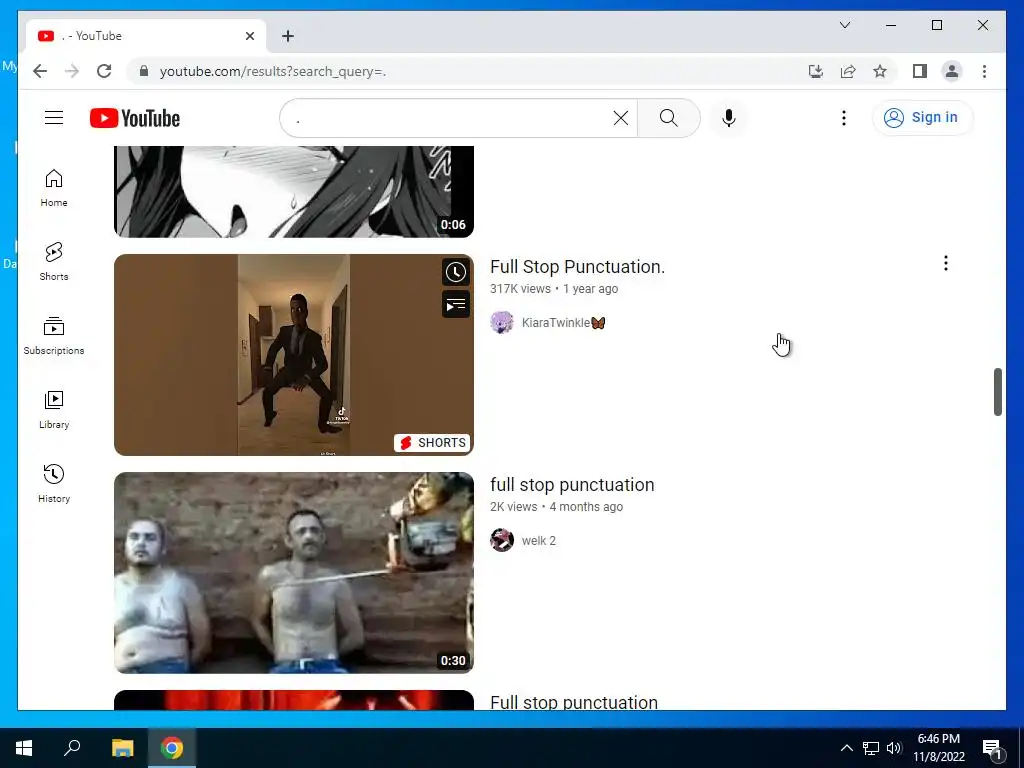This screenshot has height=768, width=1024.
Task: Open Windows taskbar search
Action: pyautogui.click(x=72, y=748)
